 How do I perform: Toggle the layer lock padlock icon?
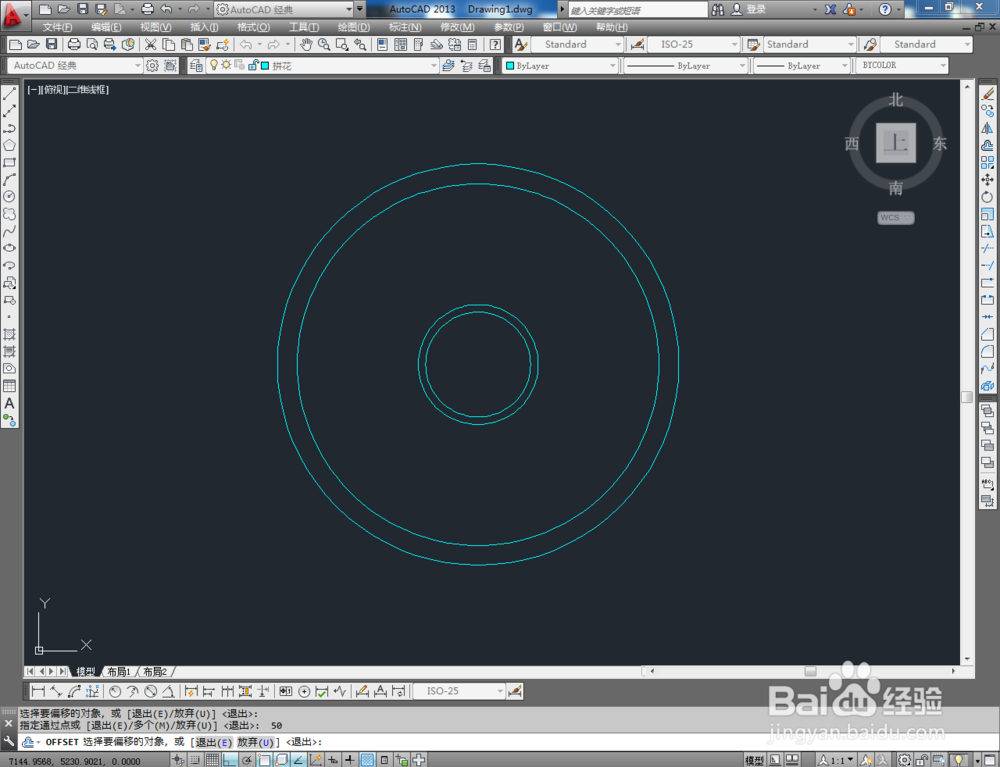pos(253,65)
